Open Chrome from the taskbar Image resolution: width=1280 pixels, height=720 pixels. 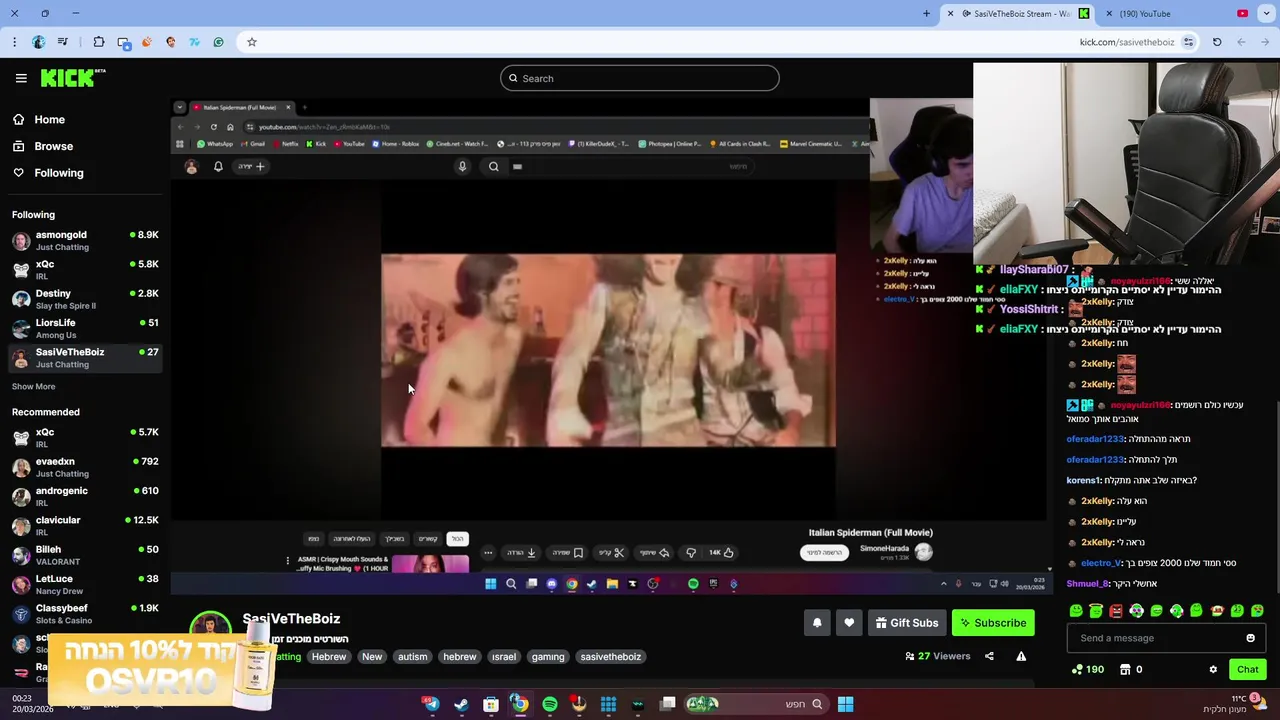tap(520, 704)
